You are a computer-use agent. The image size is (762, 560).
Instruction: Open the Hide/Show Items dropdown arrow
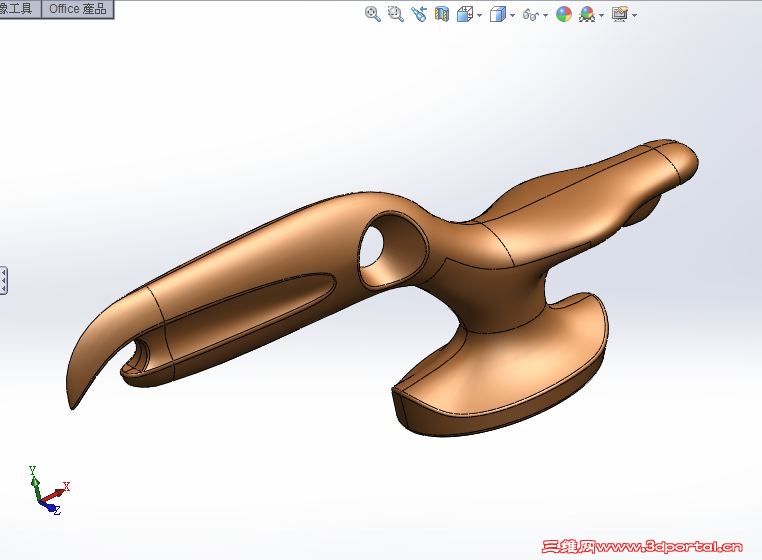pos(545,16)
